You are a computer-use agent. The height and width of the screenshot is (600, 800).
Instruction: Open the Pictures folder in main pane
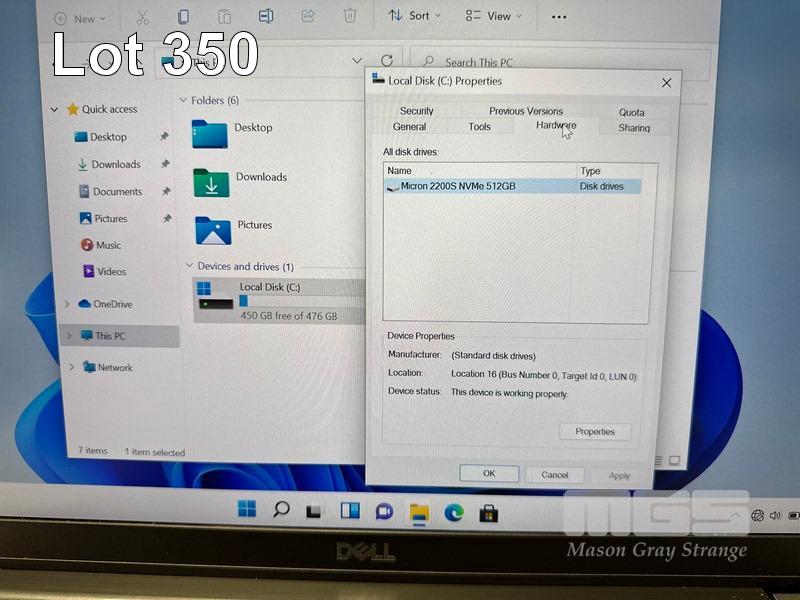213,230
